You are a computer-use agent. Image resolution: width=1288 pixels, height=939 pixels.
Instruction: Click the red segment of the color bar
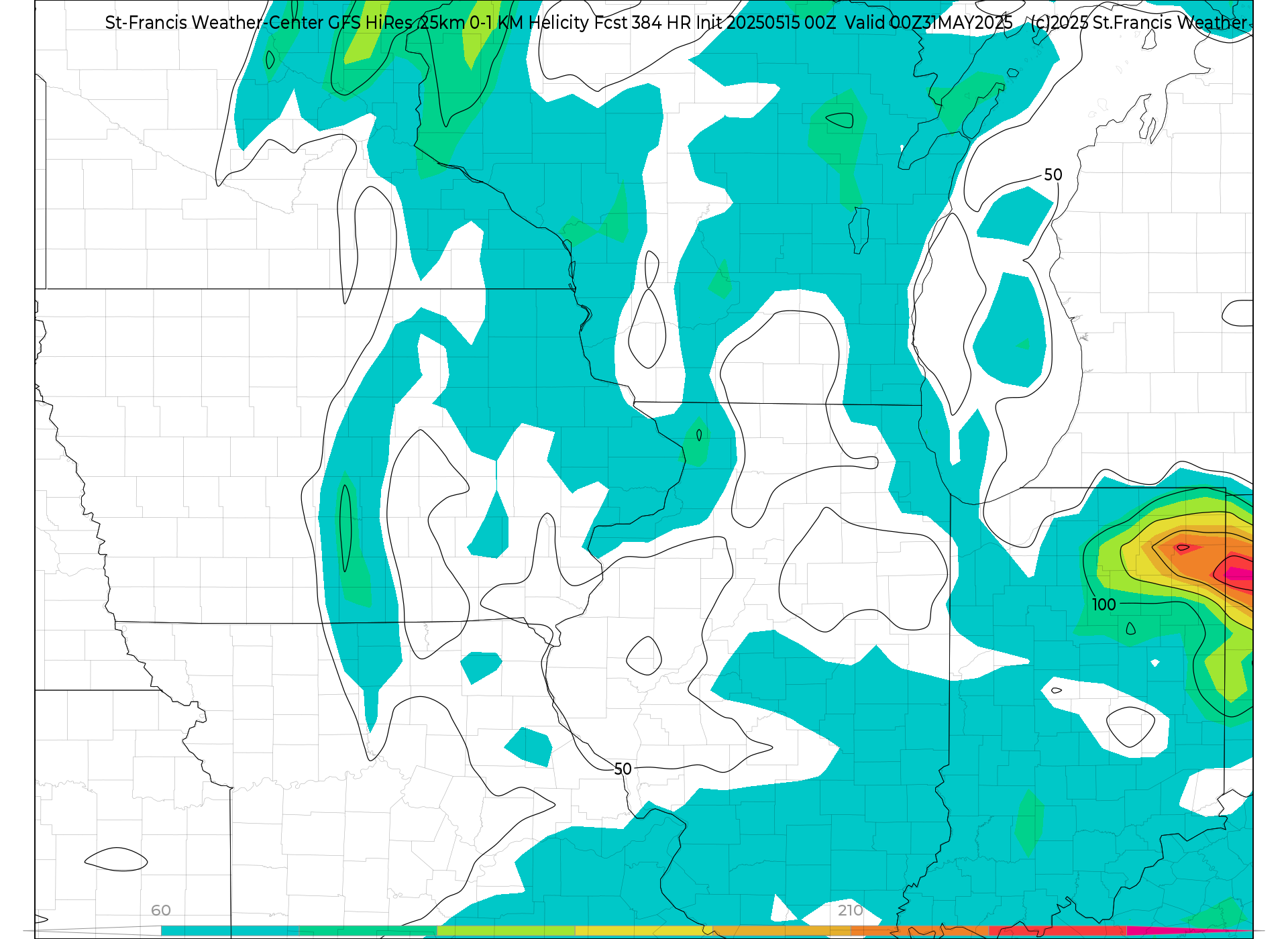point(1058,931)
